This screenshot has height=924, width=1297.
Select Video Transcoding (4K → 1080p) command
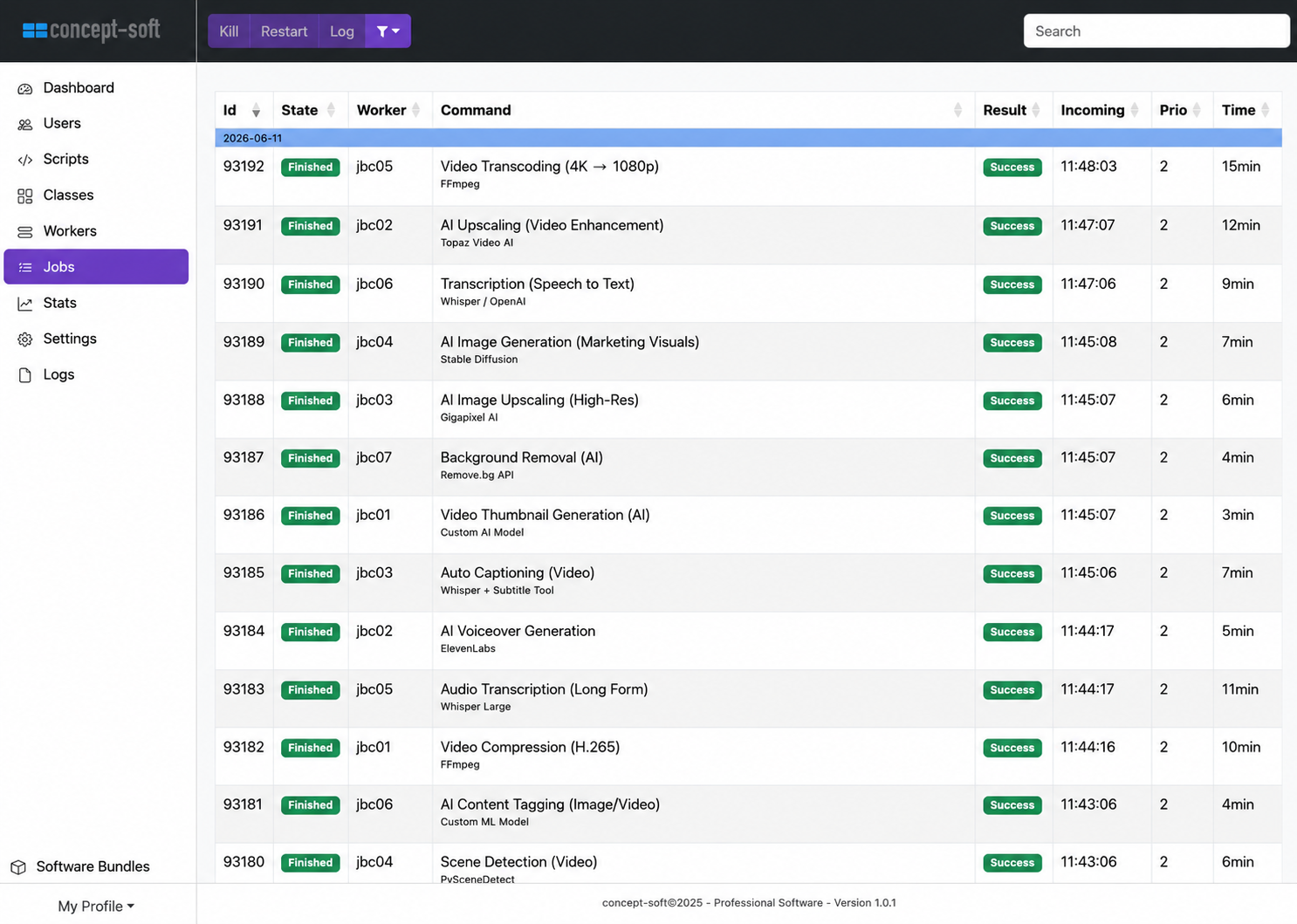[x=549, y=167]
